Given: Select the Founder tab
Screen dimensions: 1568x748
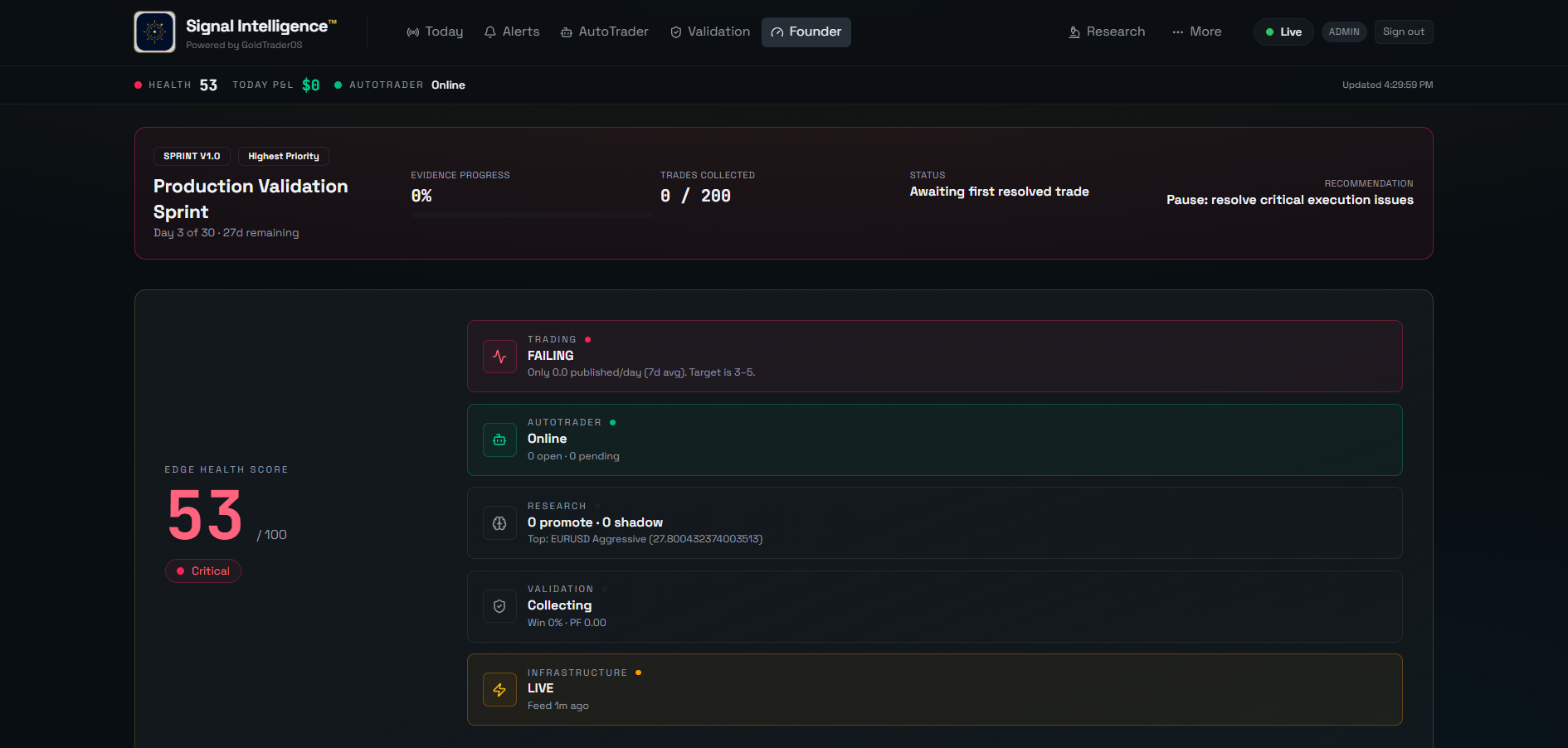Looking at the screenshot, I should point(806,32).
